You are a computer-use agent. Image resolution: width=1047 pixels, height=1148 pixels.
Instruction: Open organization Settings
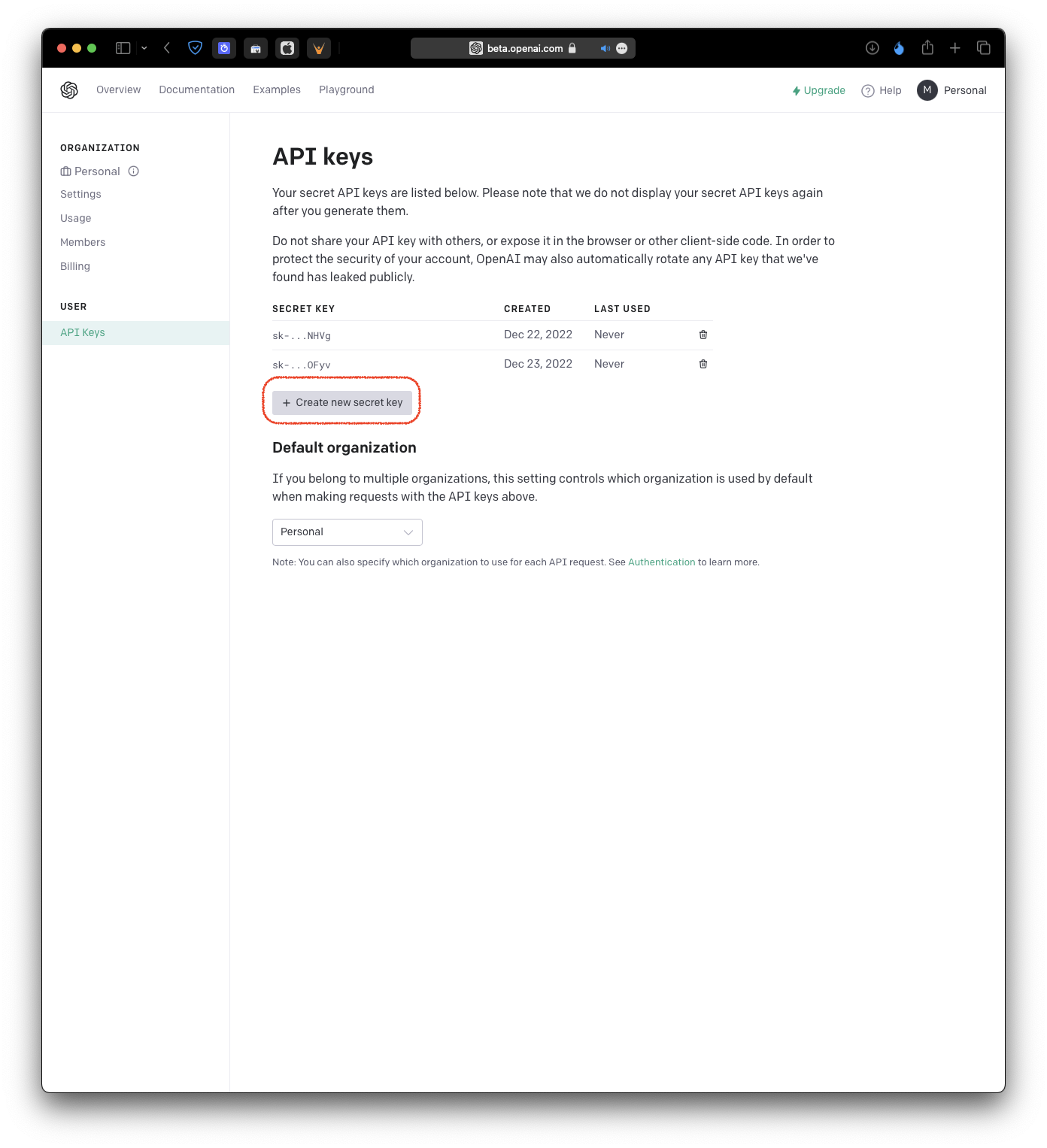[x=80, y=194]
